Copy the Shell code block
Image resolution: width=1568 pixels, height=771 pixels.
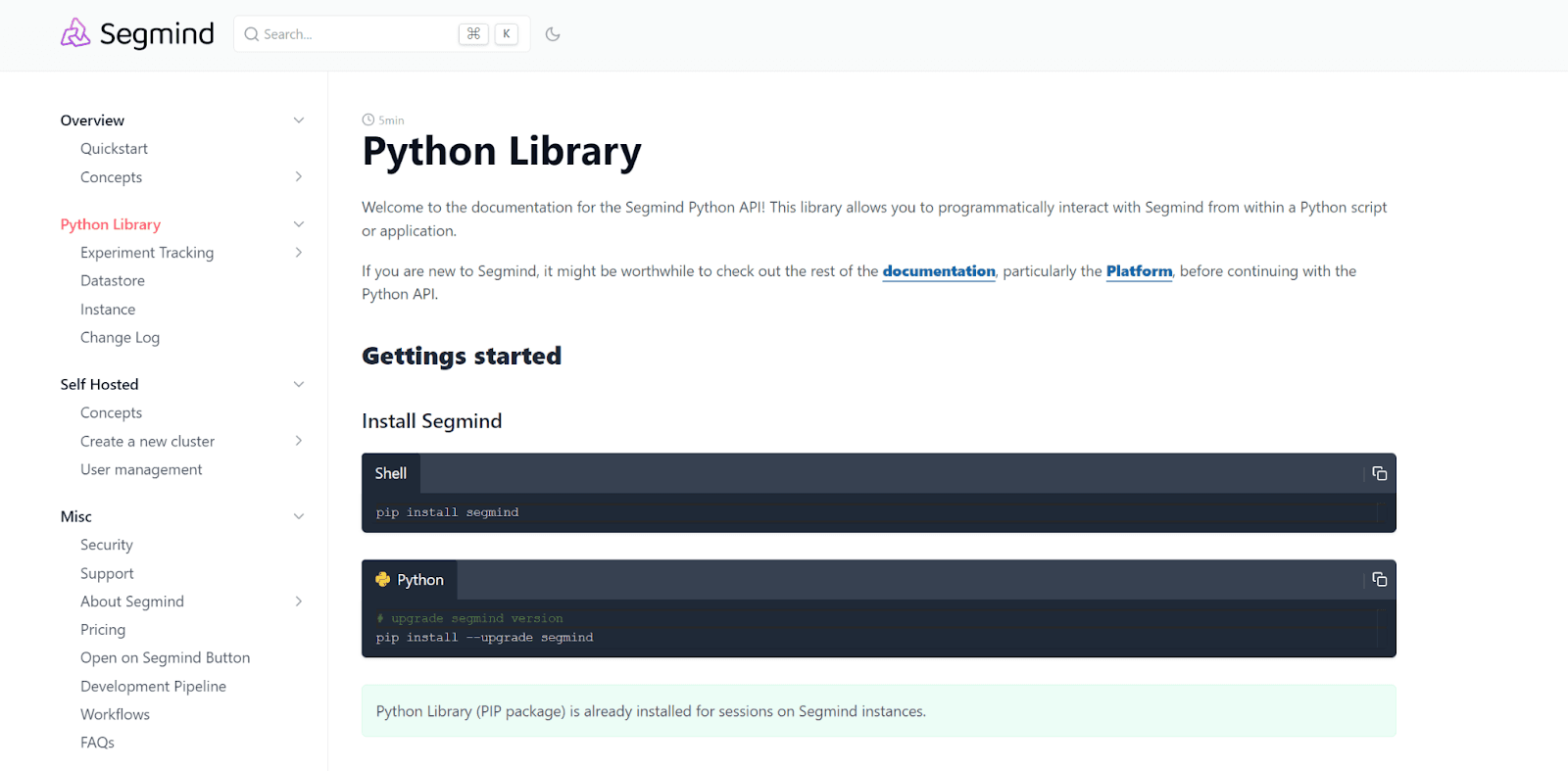(x=1379, y=473)
